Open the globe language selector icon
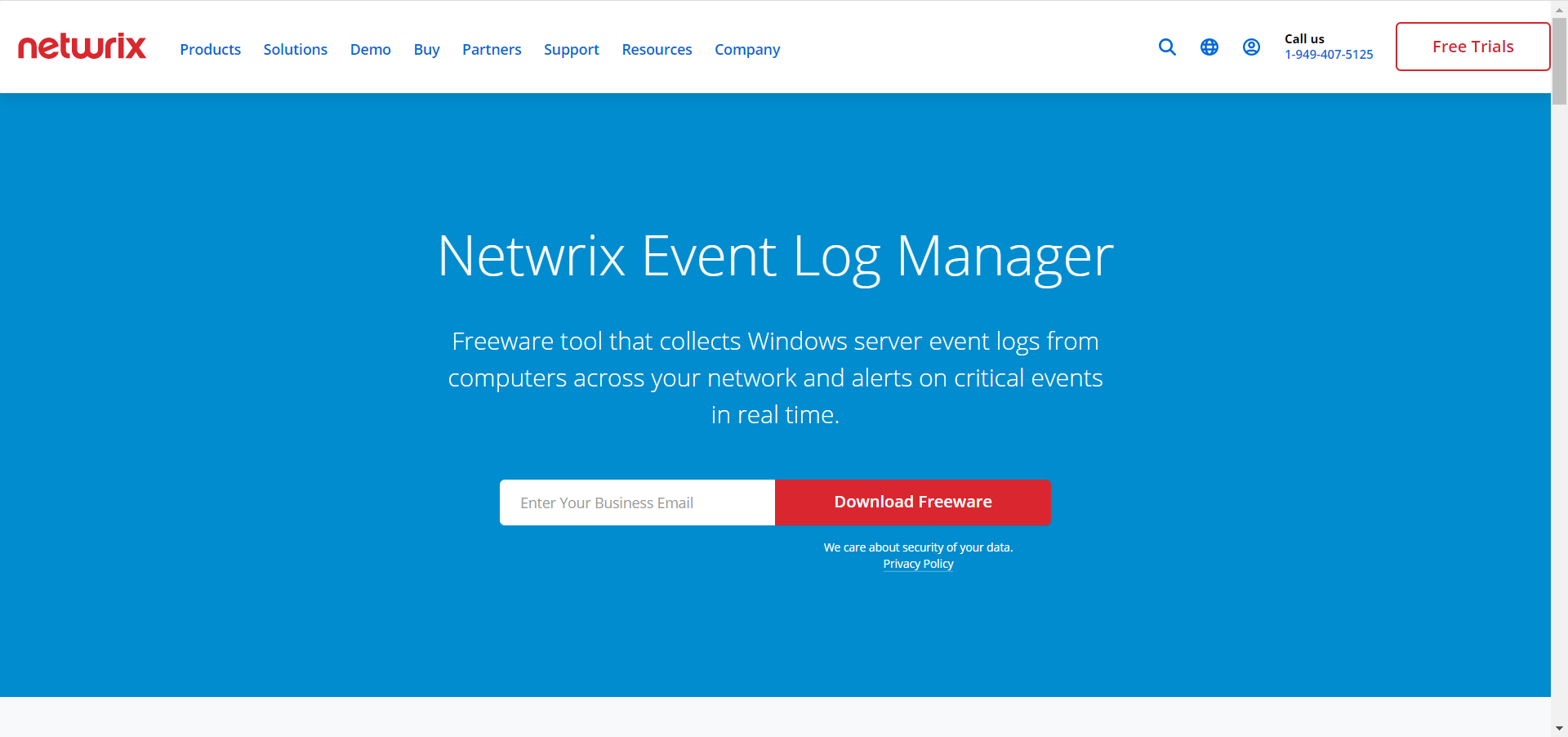The height and width of the screenshot is (737, 1568). (x=1209, y=47)
